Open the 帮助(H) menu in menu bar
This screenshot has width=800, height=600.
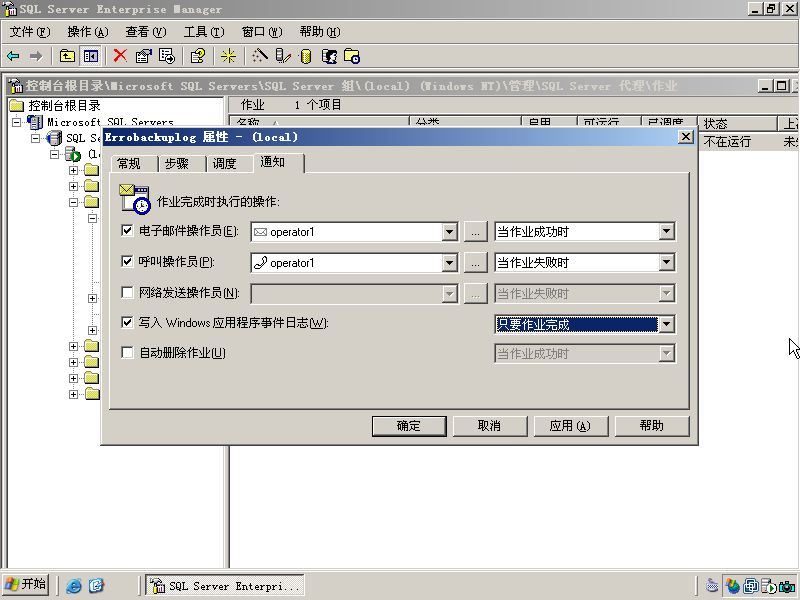(x=320, y=32)
